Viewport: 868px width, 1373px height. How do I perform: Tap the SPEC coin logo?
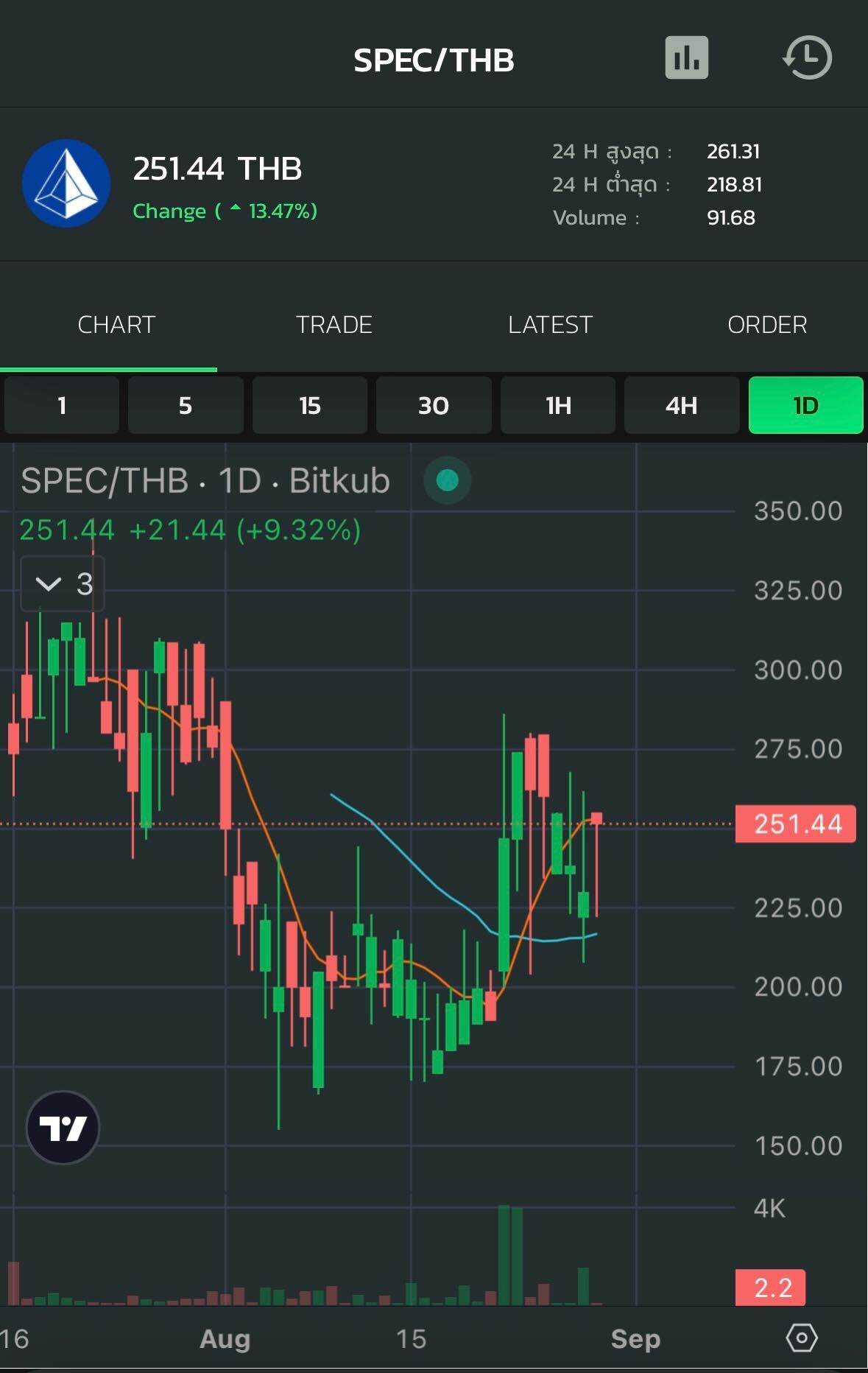click(66, 183)
